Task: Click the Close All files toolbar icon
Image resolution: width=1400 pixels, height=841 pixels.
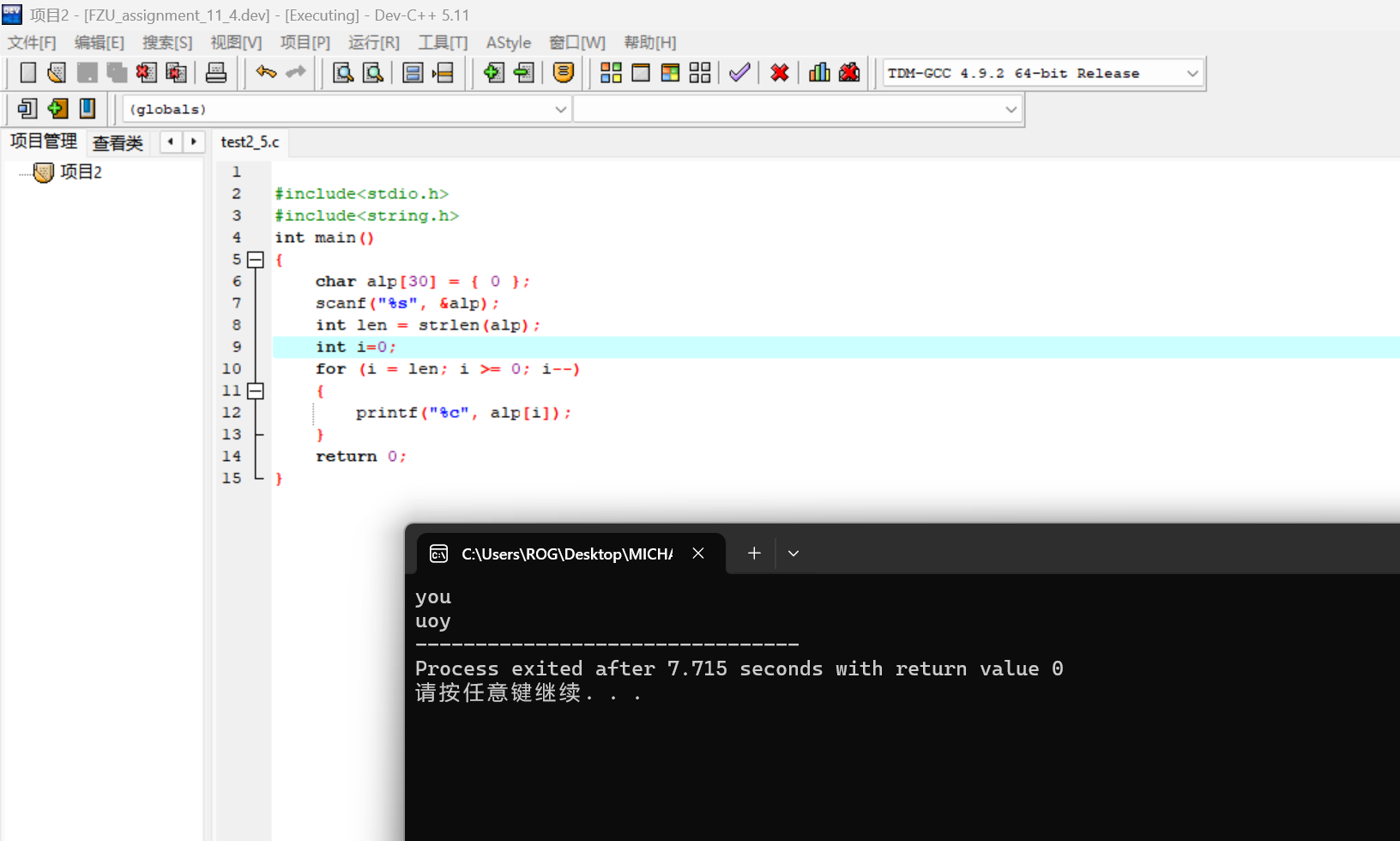Action: pyautogui.click(x=176, y=73)
